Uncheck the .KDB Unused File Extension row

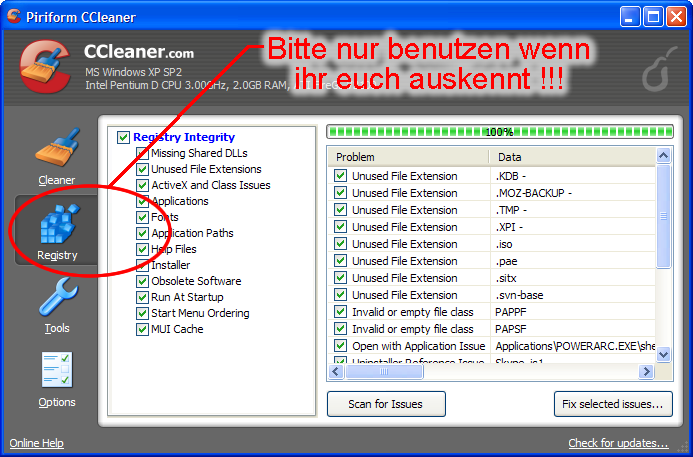[341, 177]
